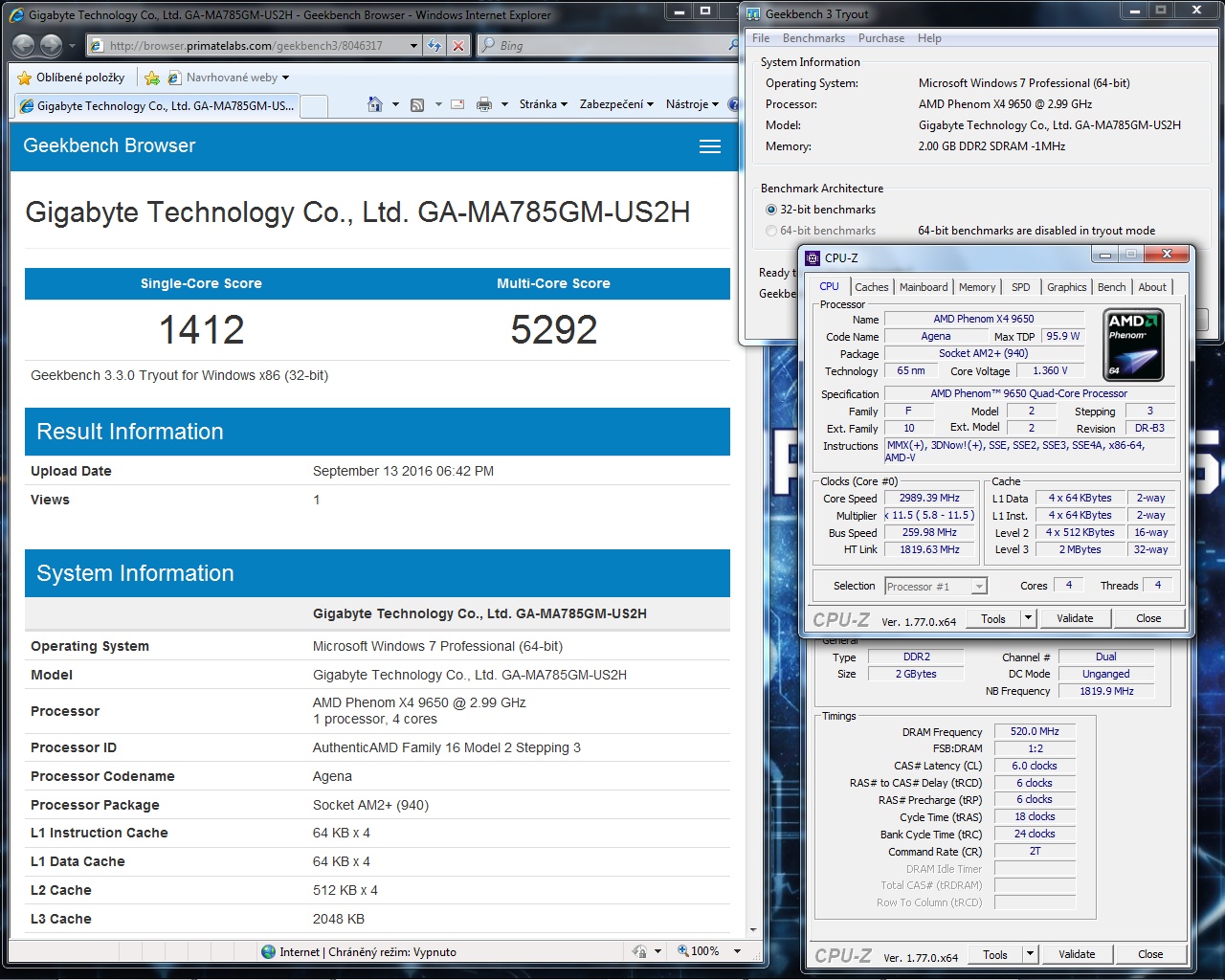This screenshot has width=1225, height=980.
Task: Click Close in back CPU-Z window
Action: (1150, 954)
